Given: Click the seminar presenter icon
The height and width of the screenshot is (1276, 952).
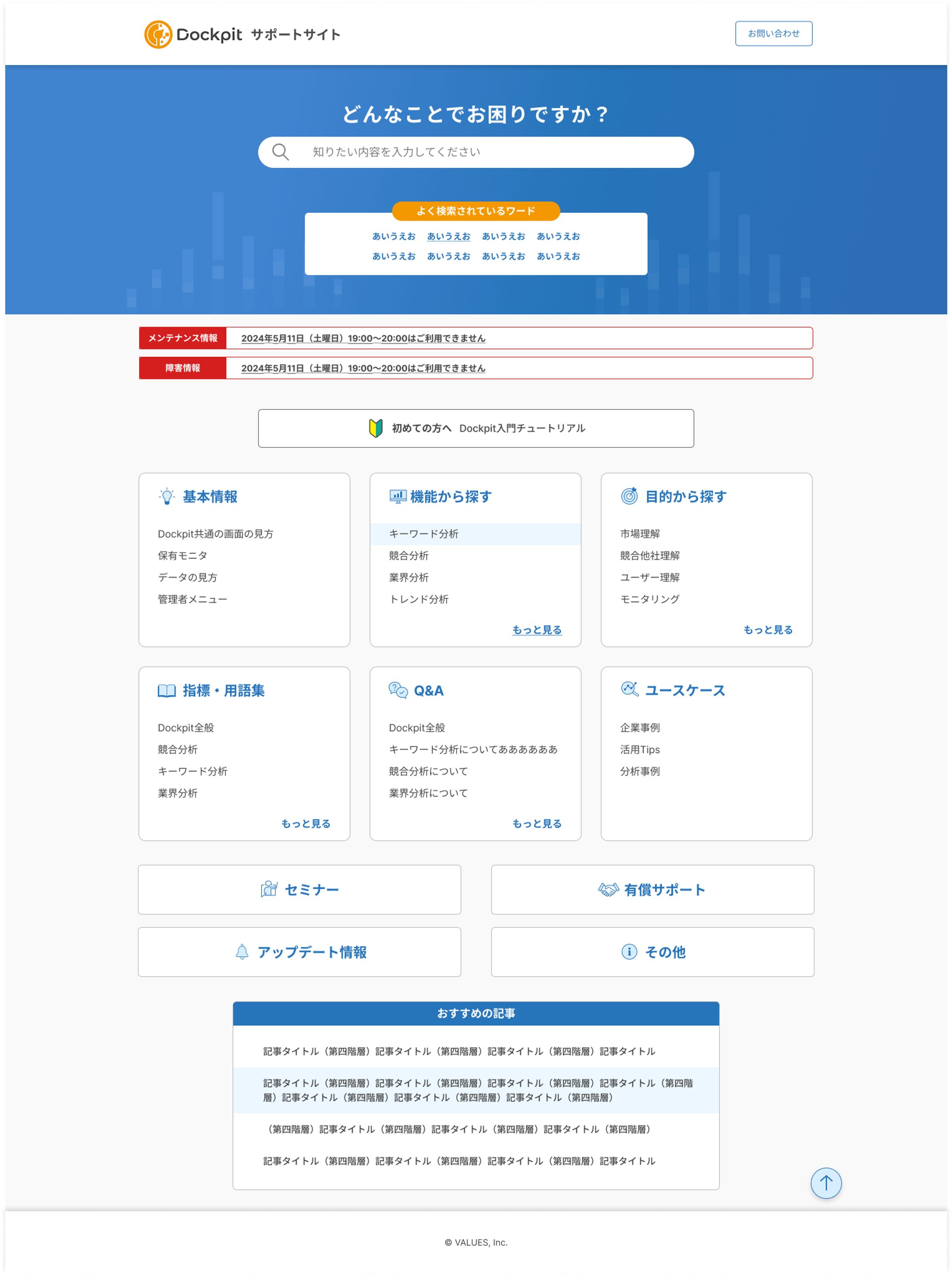Looking at the screenshot, I should (269, 889).
